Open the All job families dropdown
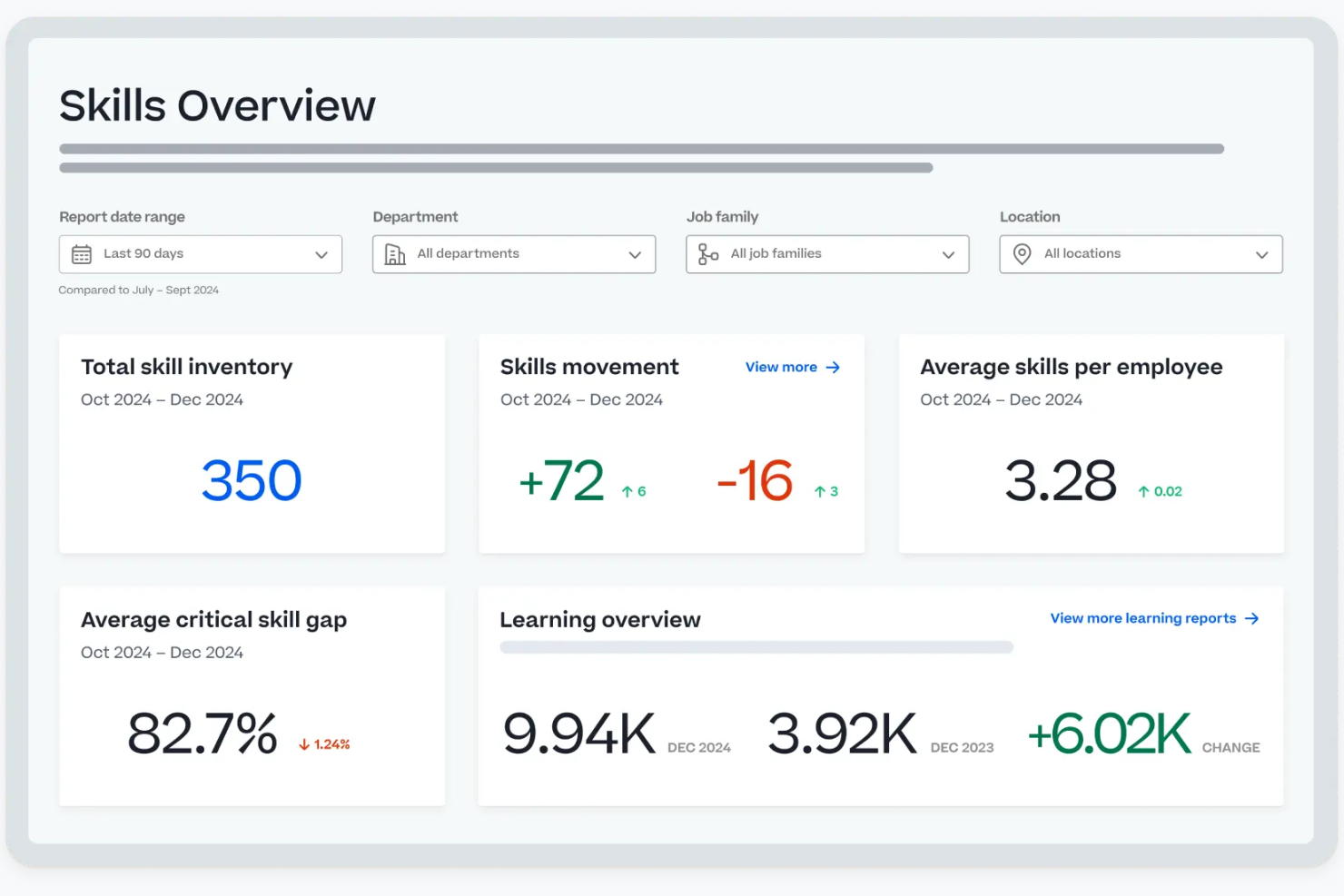This screenshot has height=896, width=1344. click(x=826, y=254)
